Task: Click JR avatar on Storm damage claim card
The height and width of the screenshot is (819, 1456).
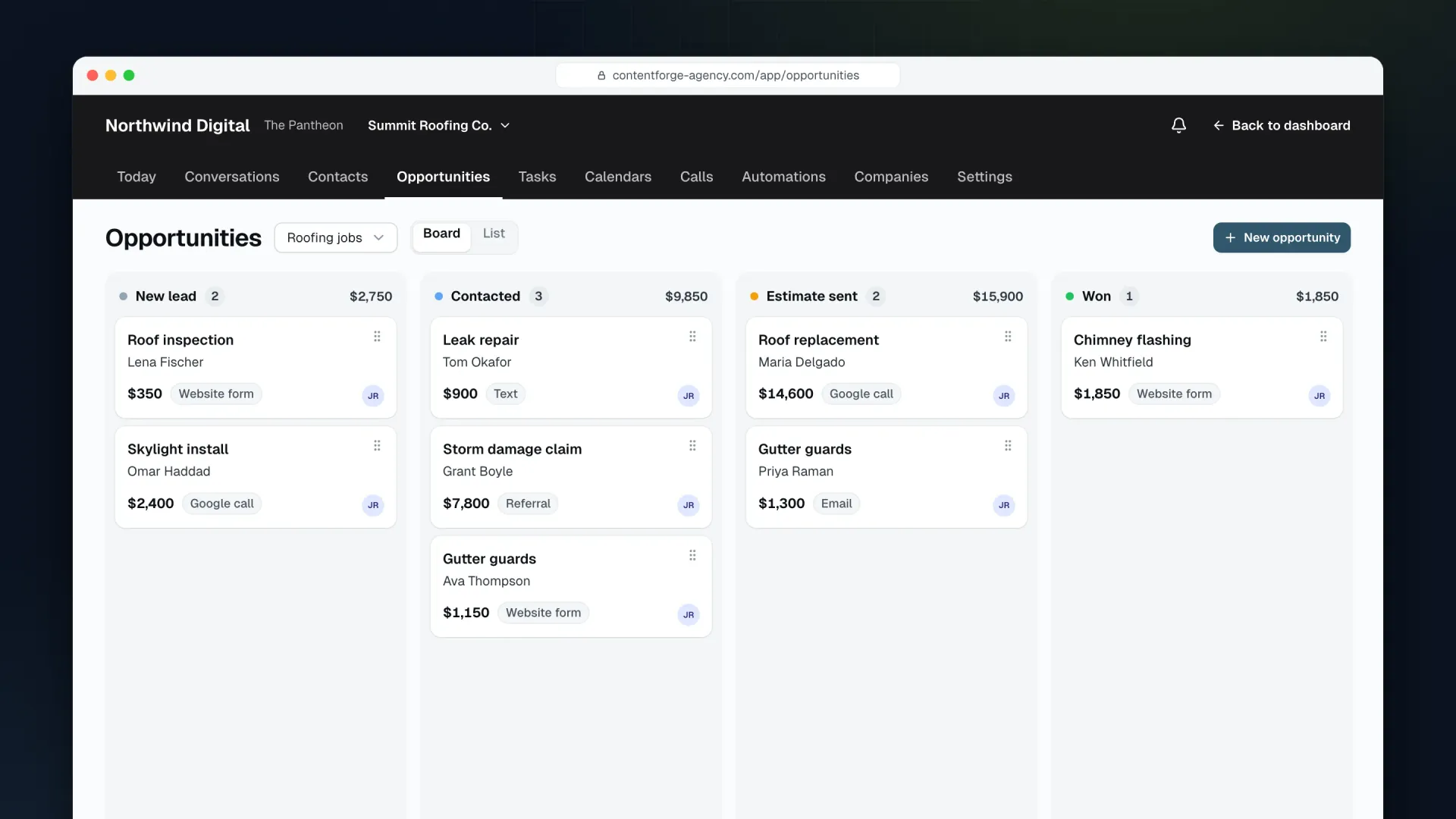Action: tap(689, 505)
